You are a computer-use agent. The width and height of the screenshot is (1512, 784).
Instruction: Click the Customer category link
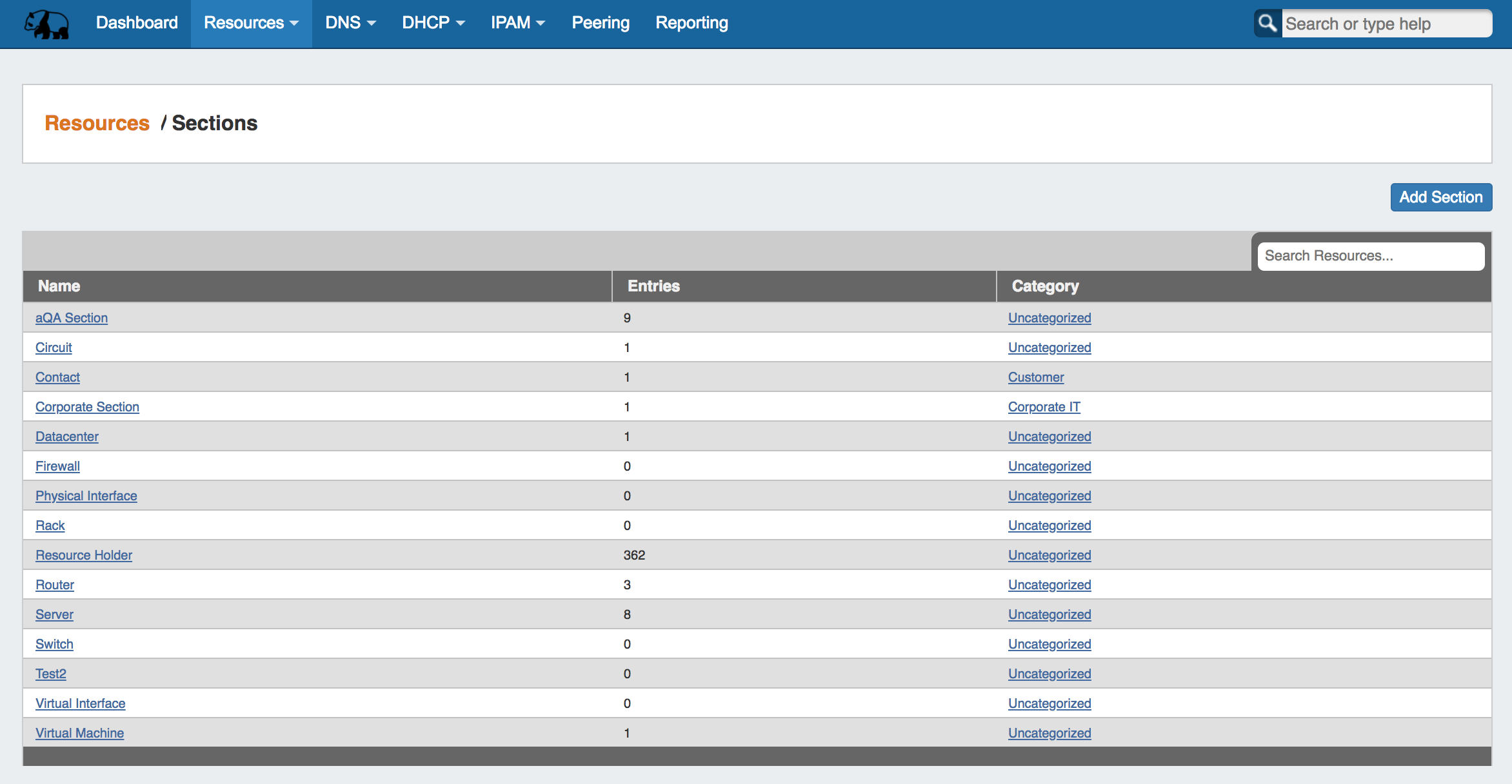[x=1035, y=377]
